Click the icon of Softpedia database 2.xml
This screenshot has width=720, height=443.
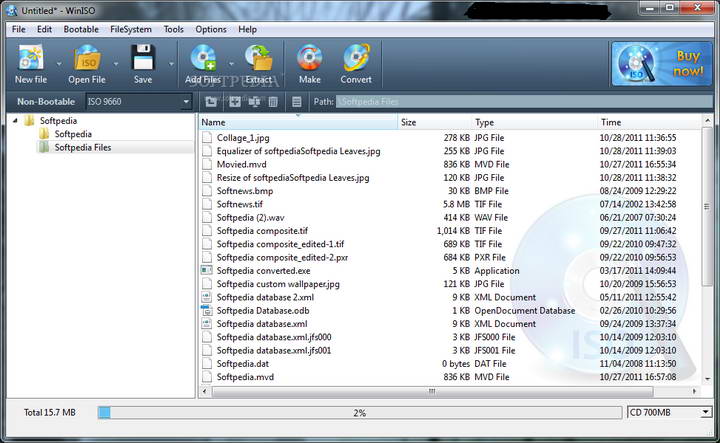tap(207, 297)
